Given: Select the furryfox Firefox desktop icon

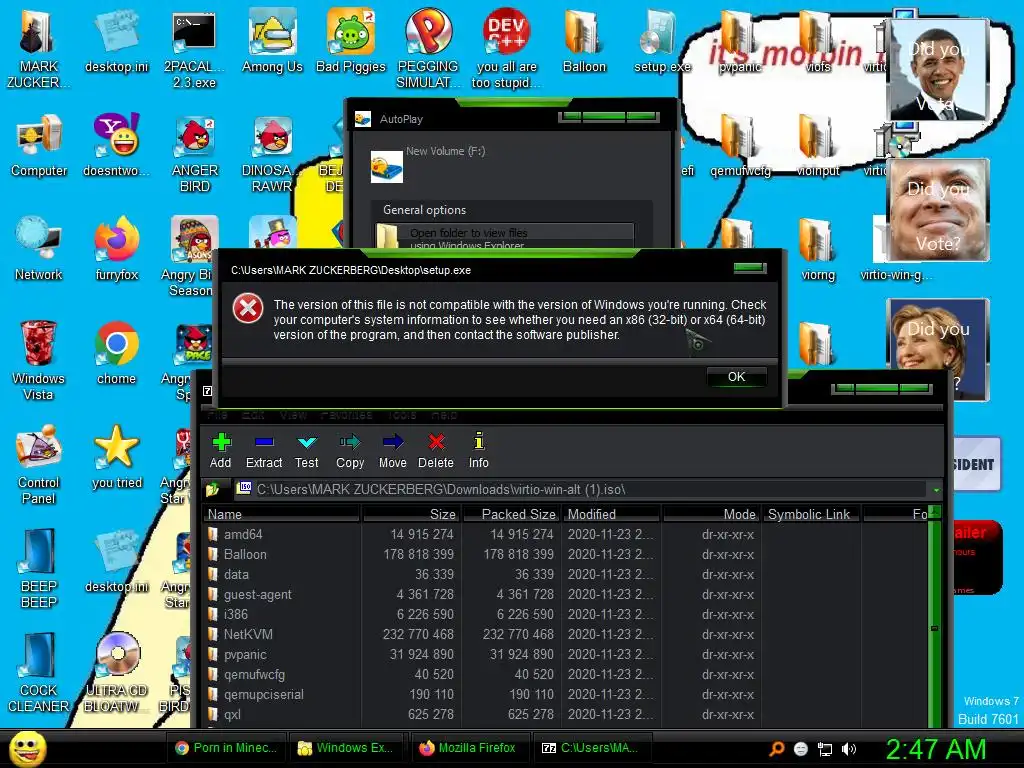Looking at the screenshot, I should (x=116, y=249).
